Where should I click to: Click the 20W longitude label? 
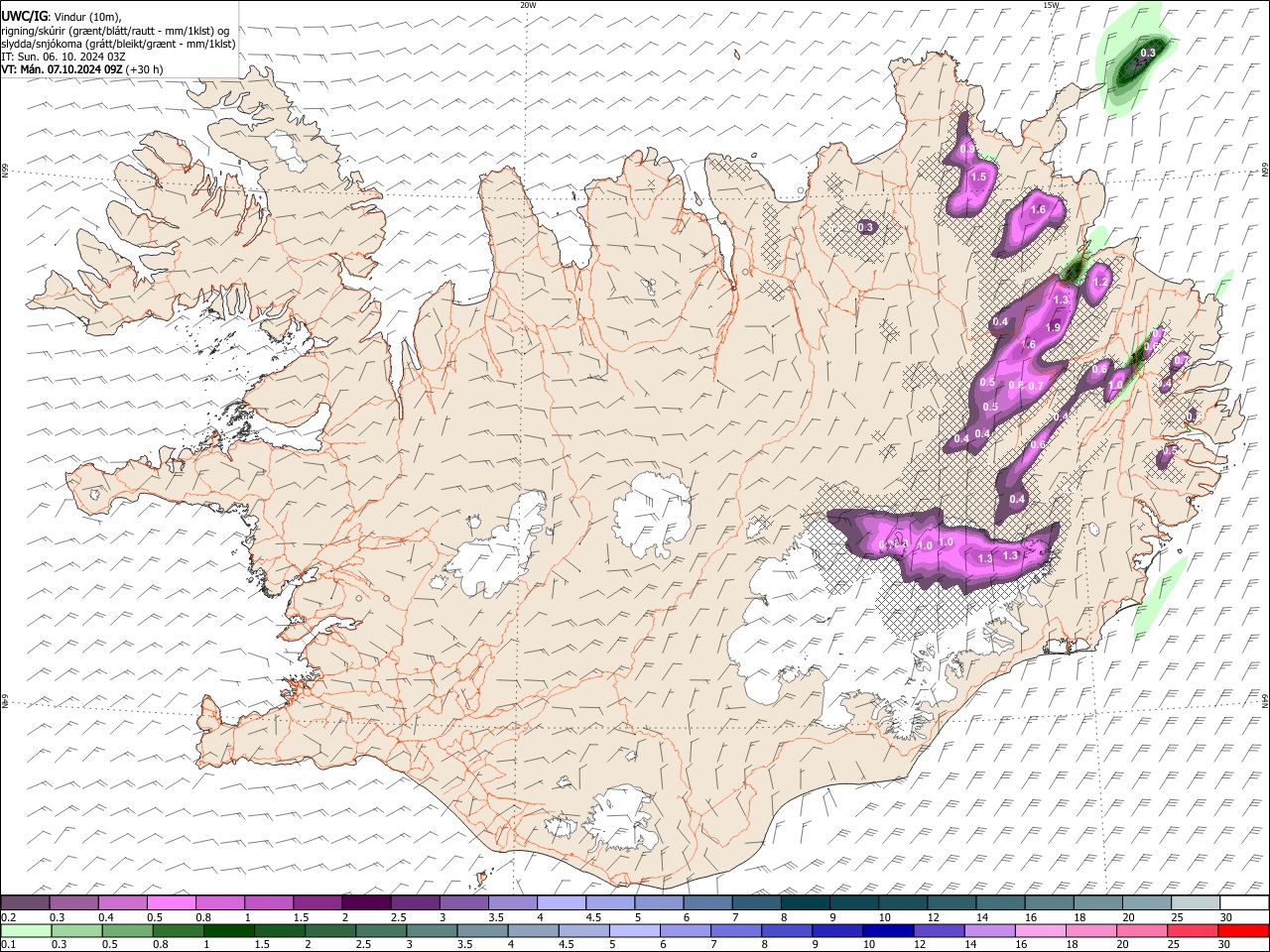(x=528, y=5)
